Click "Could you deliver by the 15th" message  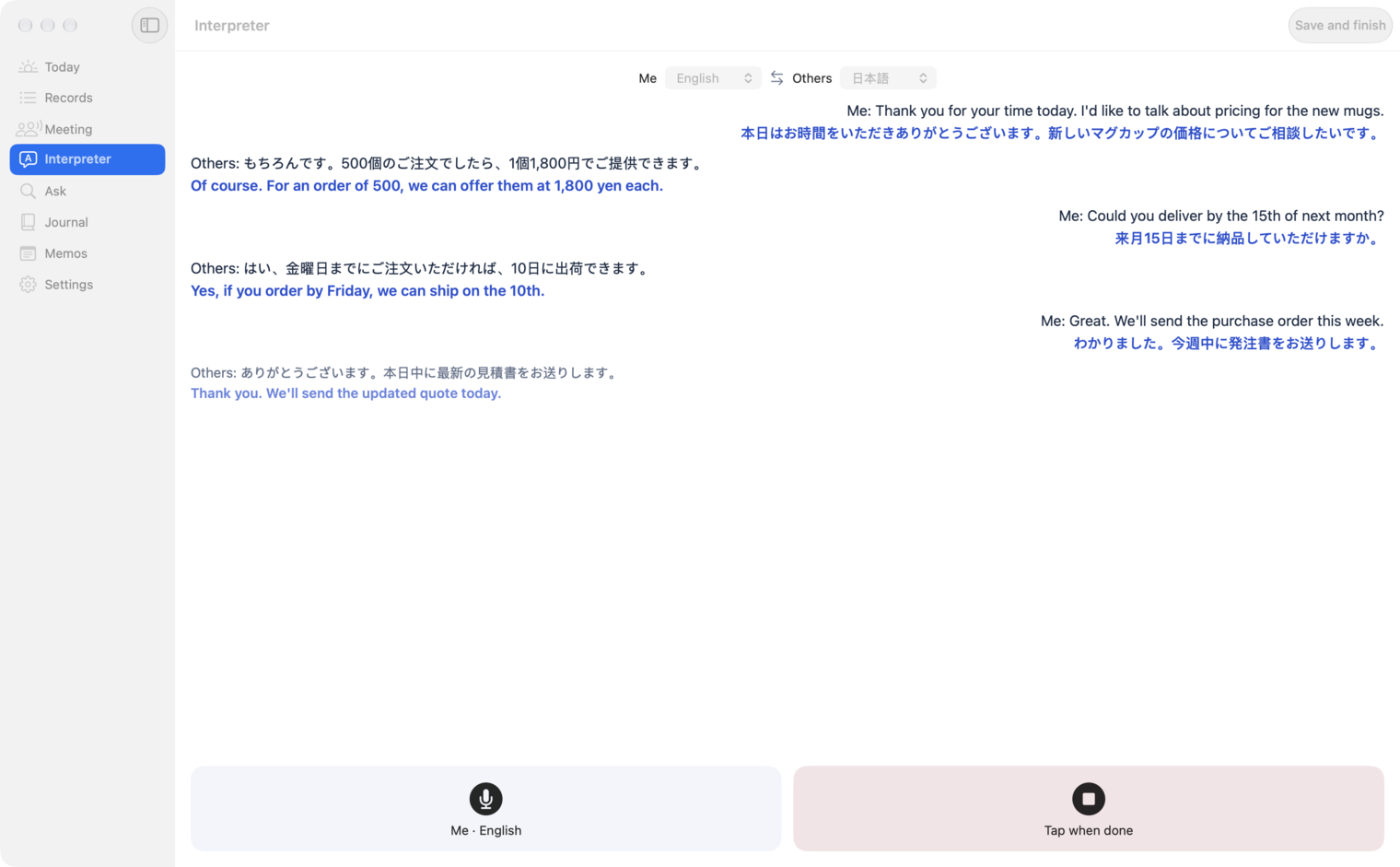click(x=1220, y=216)
